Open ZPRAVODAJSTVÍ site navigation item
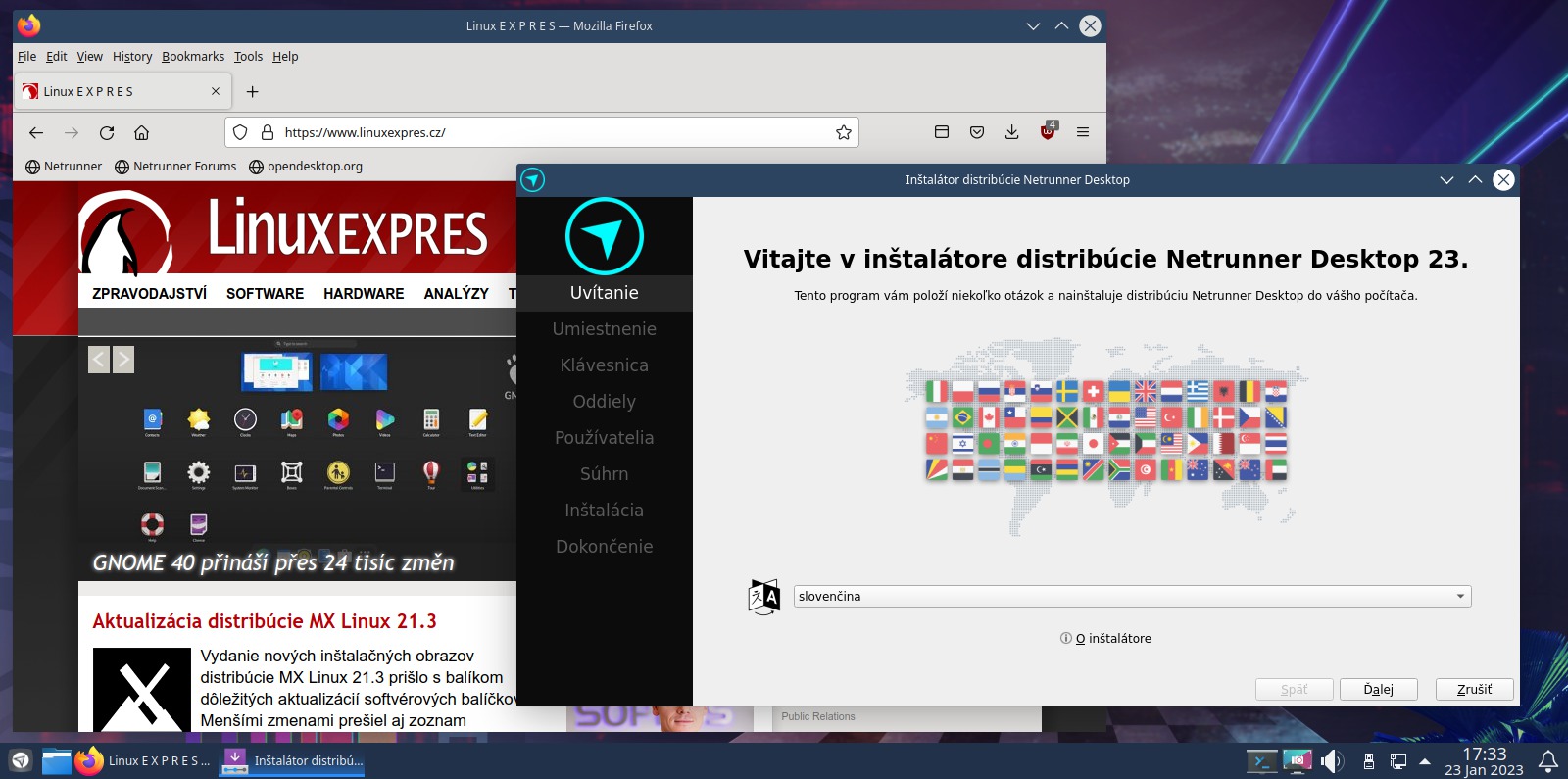This screenshot has width=1568, height=779. point(149,293)
